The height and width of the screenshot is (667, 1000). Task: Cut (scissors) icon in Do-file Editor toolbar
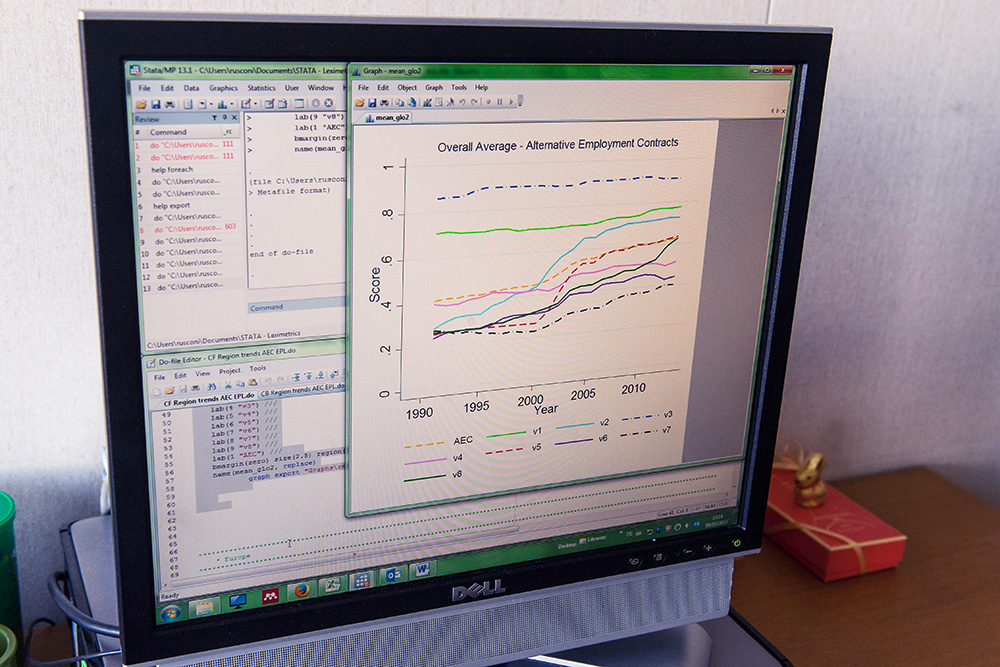(228, 385)
